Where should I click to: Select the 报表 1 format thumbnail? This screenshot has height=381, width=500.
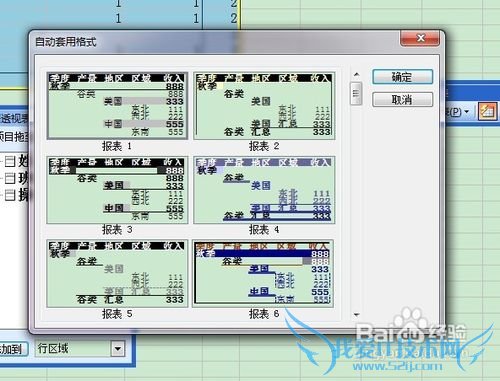click(x=117, y=106)
